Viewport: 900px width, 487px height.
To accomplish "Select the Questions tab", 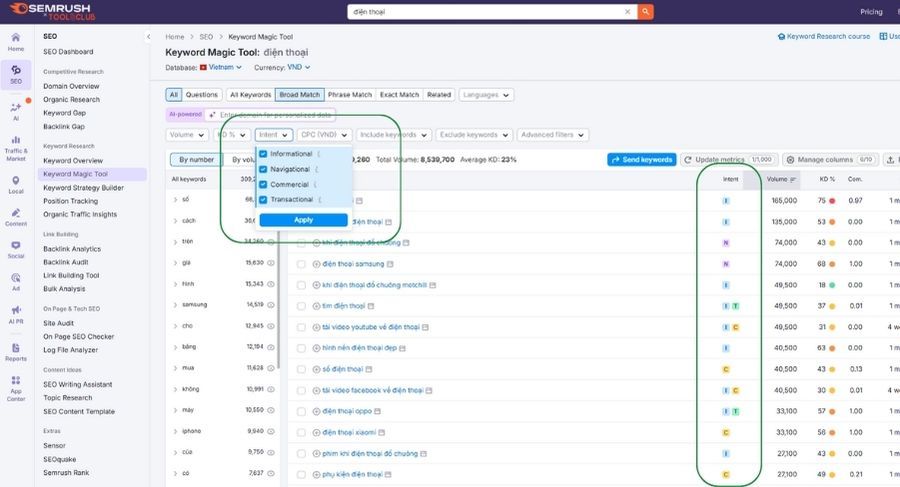I will click(x=201, y=95).
